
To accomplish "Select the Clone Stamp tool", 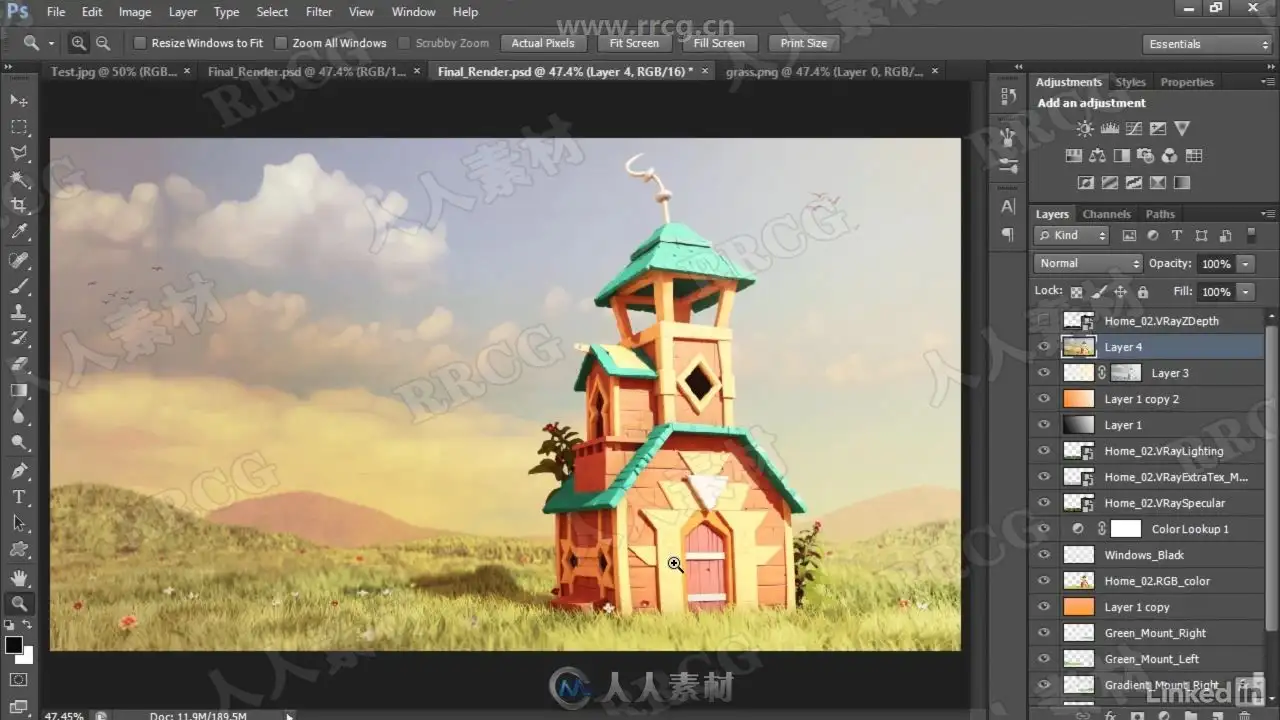I will point(19,312).
